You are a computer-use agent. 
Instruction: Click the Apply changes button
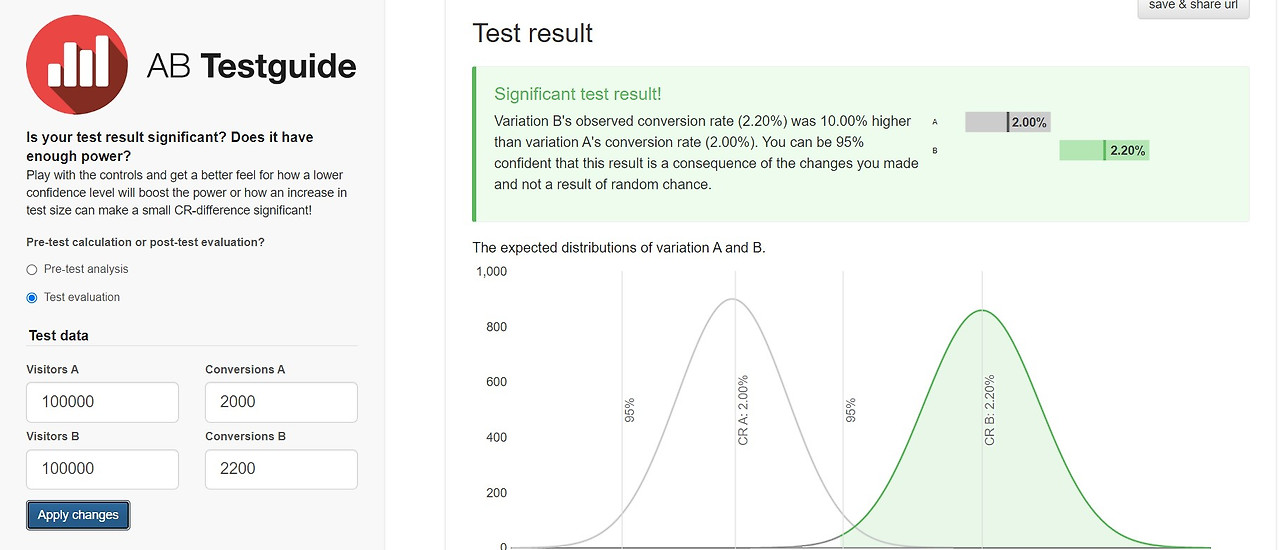tap(78, 515)
